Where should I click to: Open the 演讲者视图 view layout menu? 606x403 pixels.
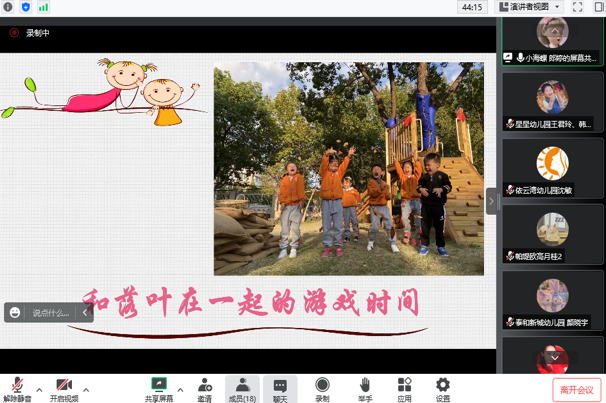pyautogui.click(x=528, y=7)
